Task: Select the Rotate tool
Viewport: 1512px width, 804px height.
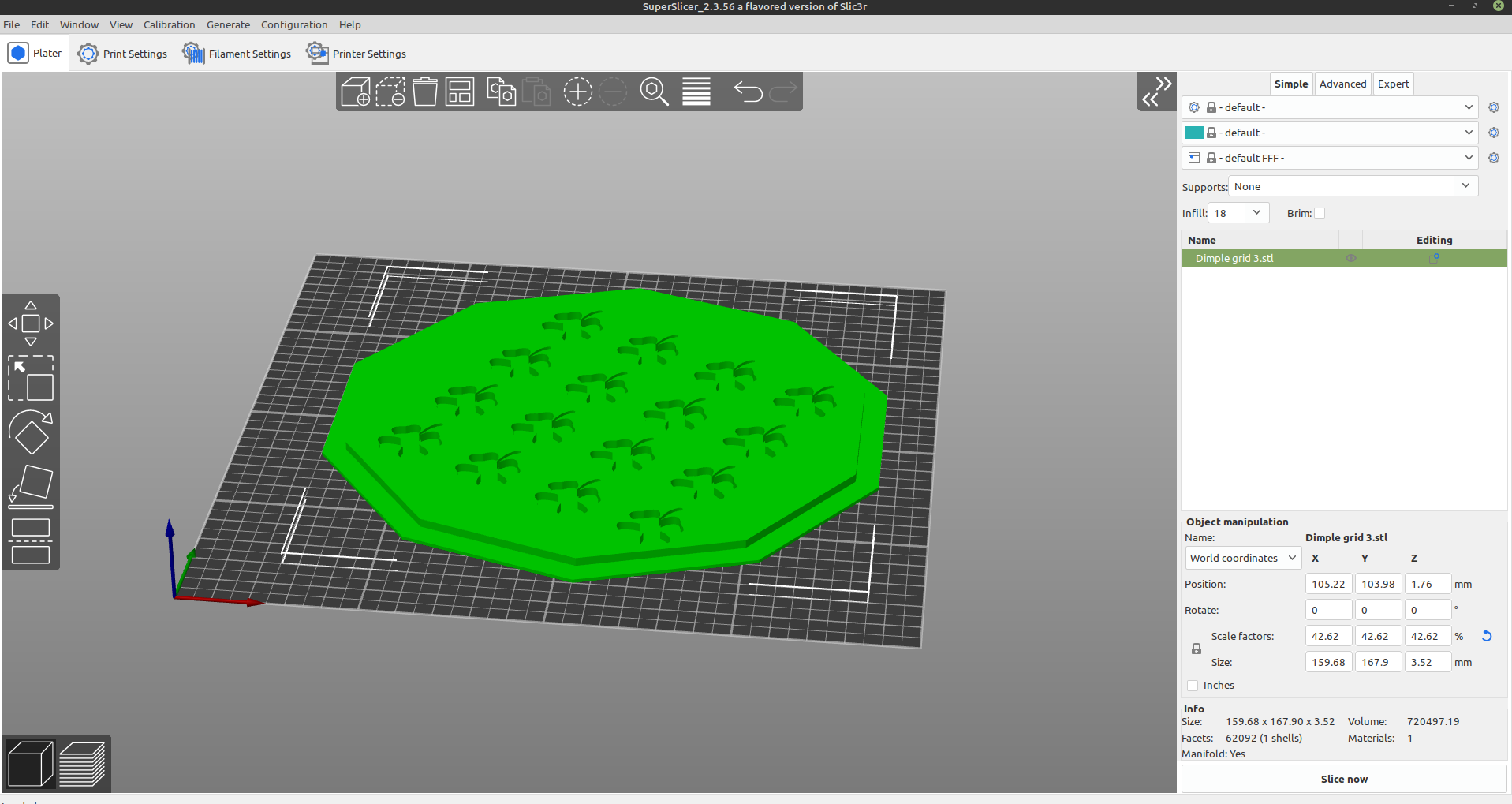Action: tap(31, 432)
